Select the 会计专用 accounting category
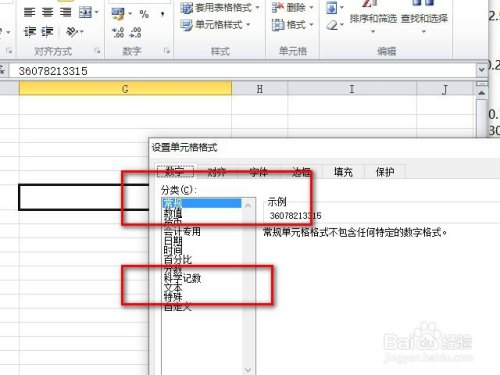Image resolution: width=500 pixels, height=375 pixels. [202, 231]
